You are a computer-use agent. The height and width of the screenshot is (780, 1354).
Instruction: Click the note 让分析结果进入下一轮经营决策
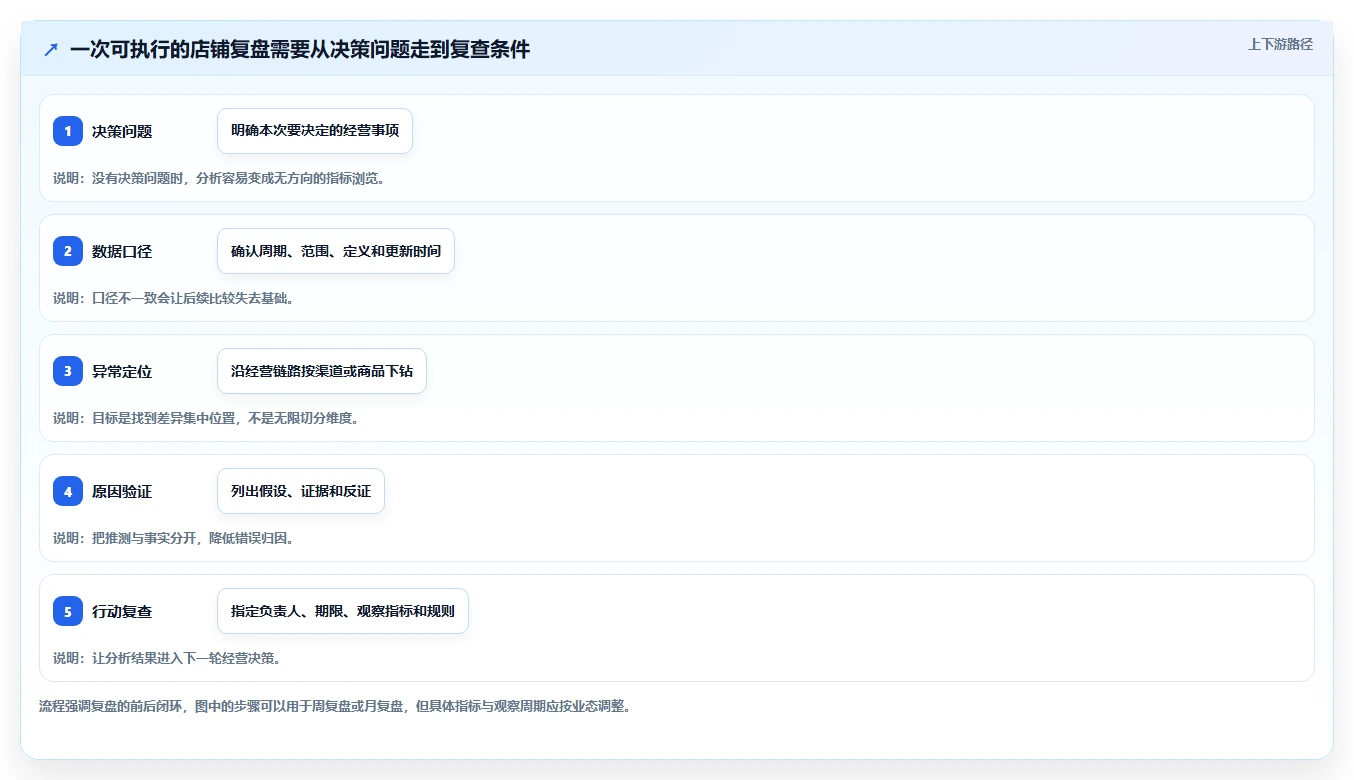pyautogui.click(x=167, y=658)
